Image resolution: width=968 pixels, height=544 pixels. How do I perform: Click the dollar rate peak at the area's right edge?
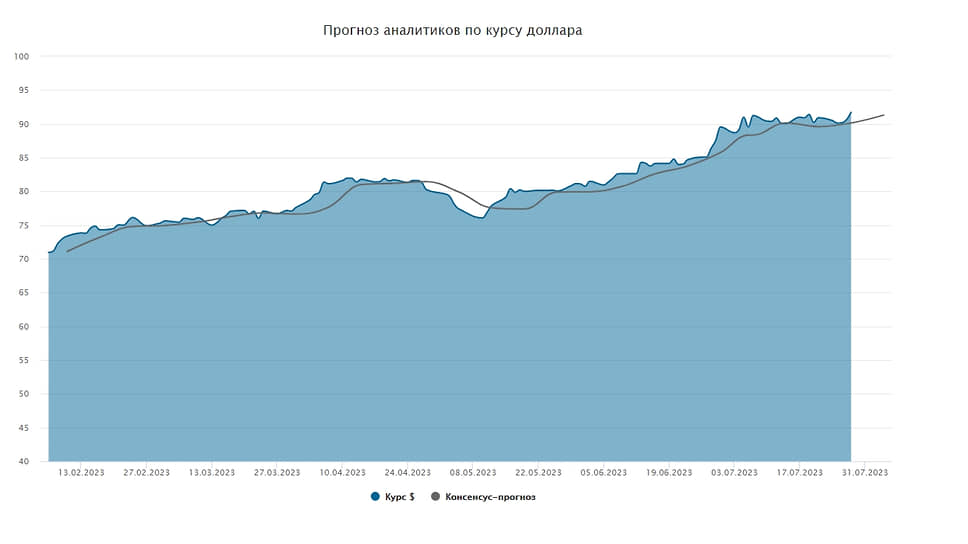(851, 113)
